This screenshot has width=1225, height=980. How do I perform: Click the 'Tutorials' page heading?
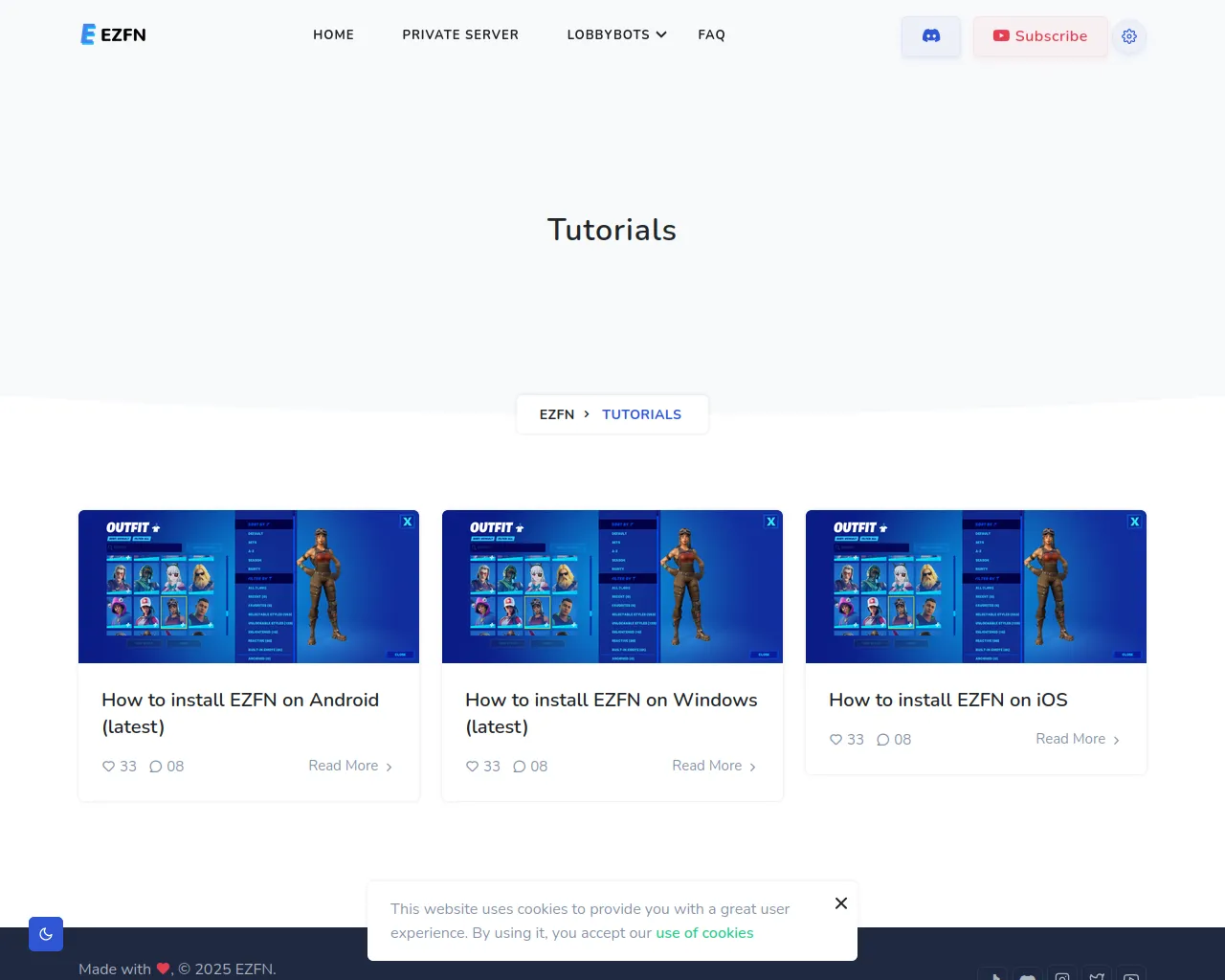click(612, 230)
